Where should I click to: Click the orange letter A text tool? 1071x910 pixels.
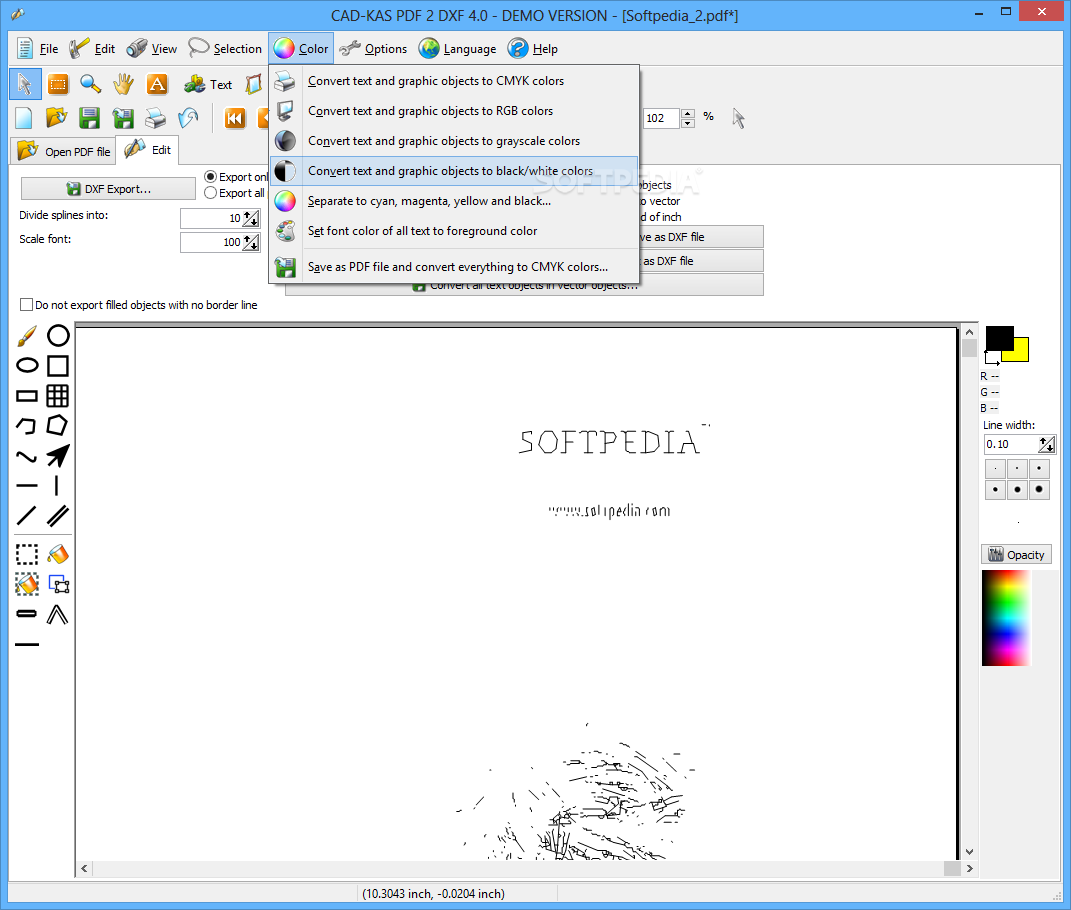tap(157, 84)
